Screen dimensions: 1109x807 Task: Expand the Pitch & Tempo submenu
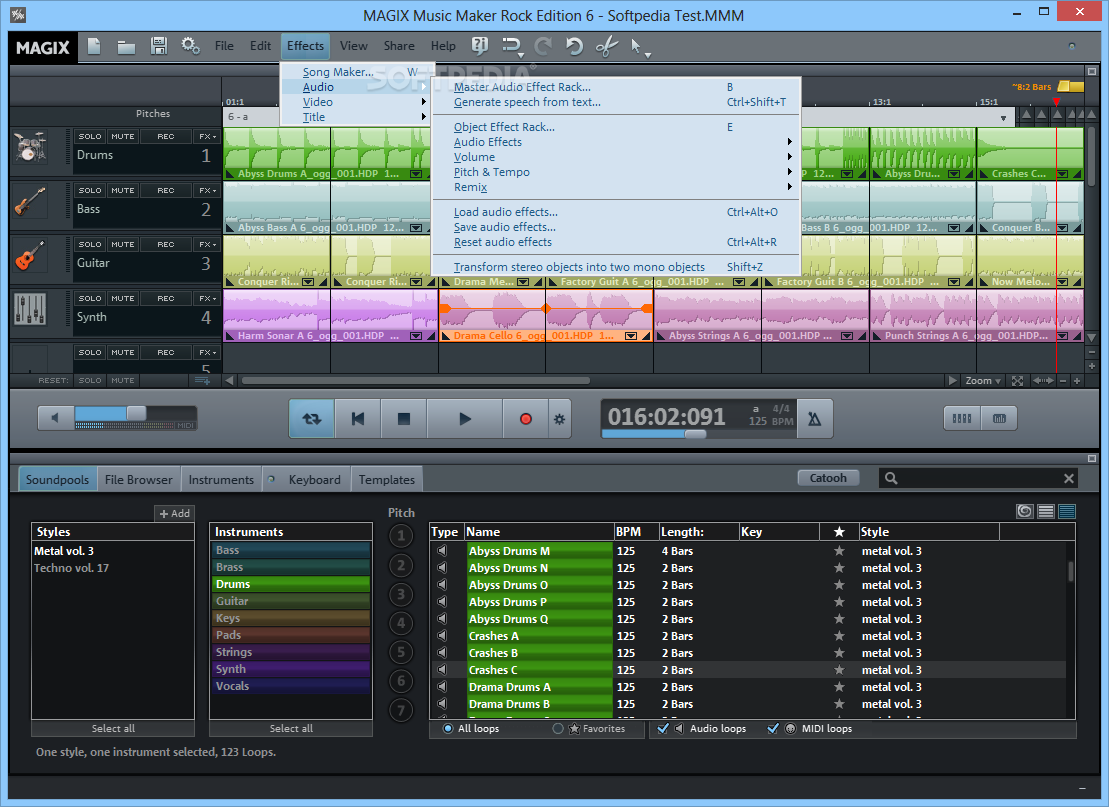(x=615, y=172)
